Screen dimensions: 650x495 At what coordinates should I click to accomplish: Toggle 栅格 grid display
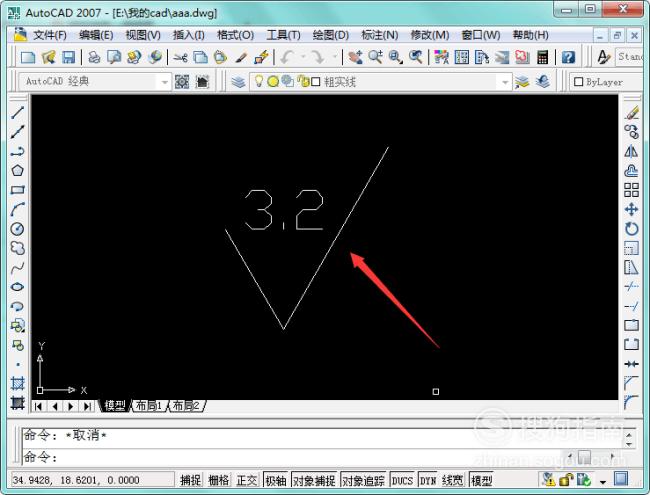pos(219,480)
